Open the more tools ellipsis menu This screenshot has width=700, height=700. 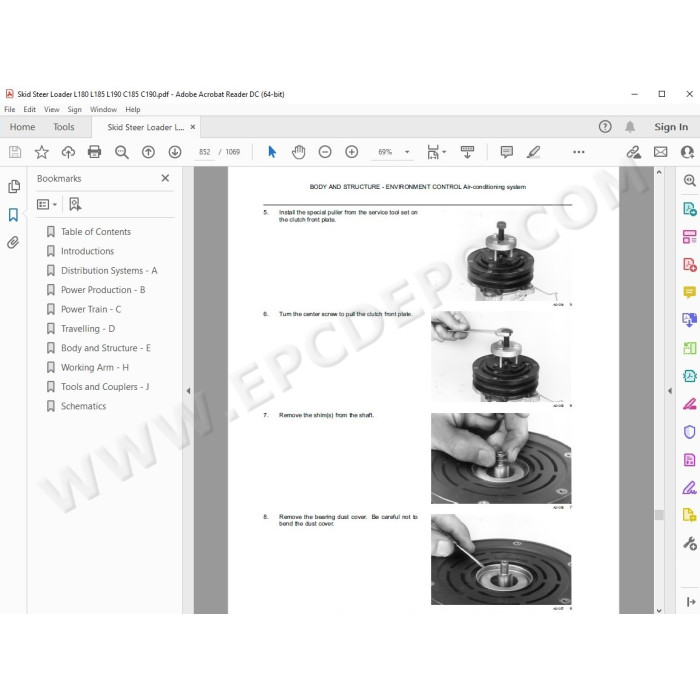coord(579,152)
